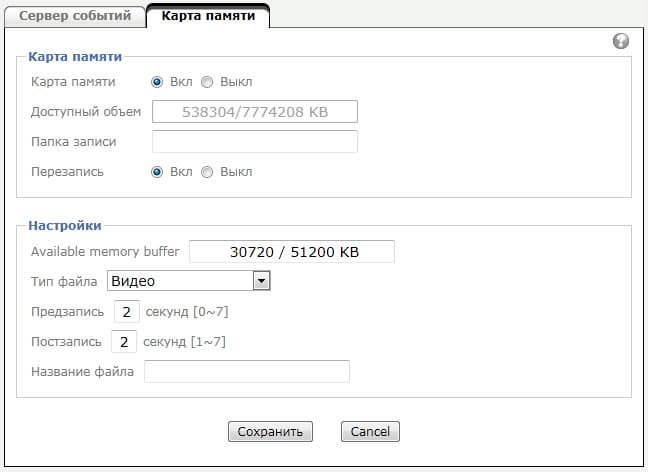Screen dimensions: 648x472
Task: Disable Карта памяти with Выкл radio
Action: pyautogui.click(x=207, y=82)
